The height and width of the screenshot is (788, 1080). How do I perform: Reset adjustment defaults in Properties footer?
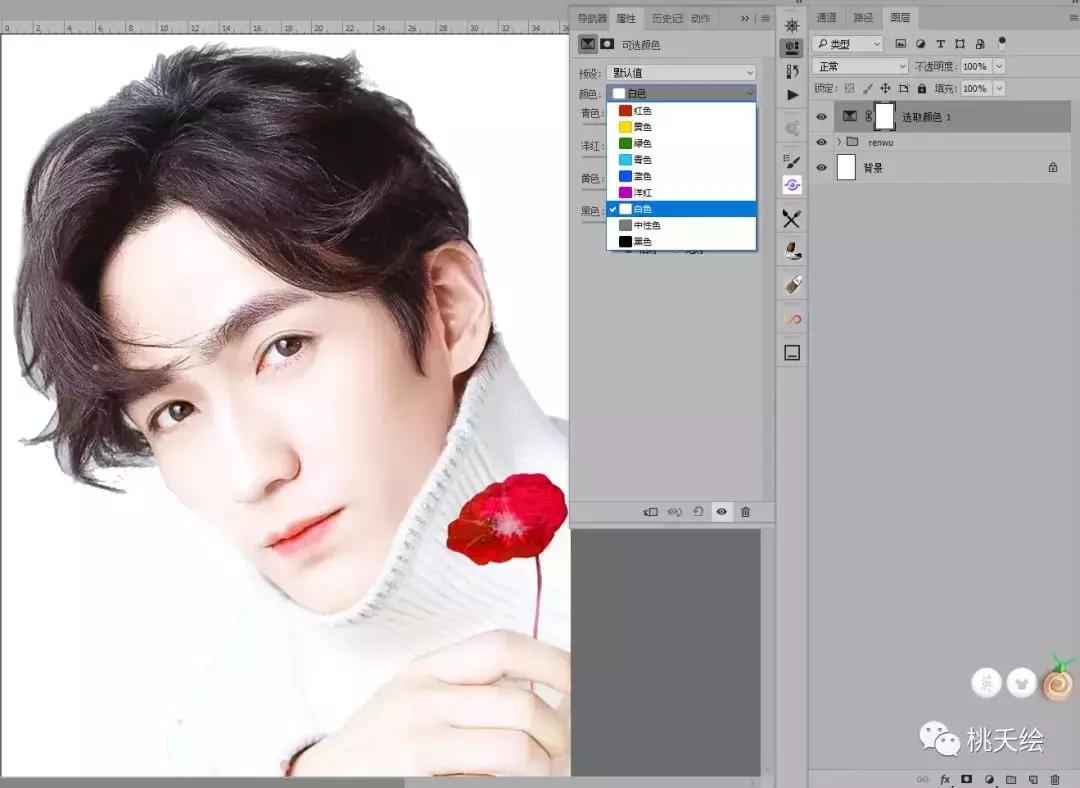click(x=698, y=512)
